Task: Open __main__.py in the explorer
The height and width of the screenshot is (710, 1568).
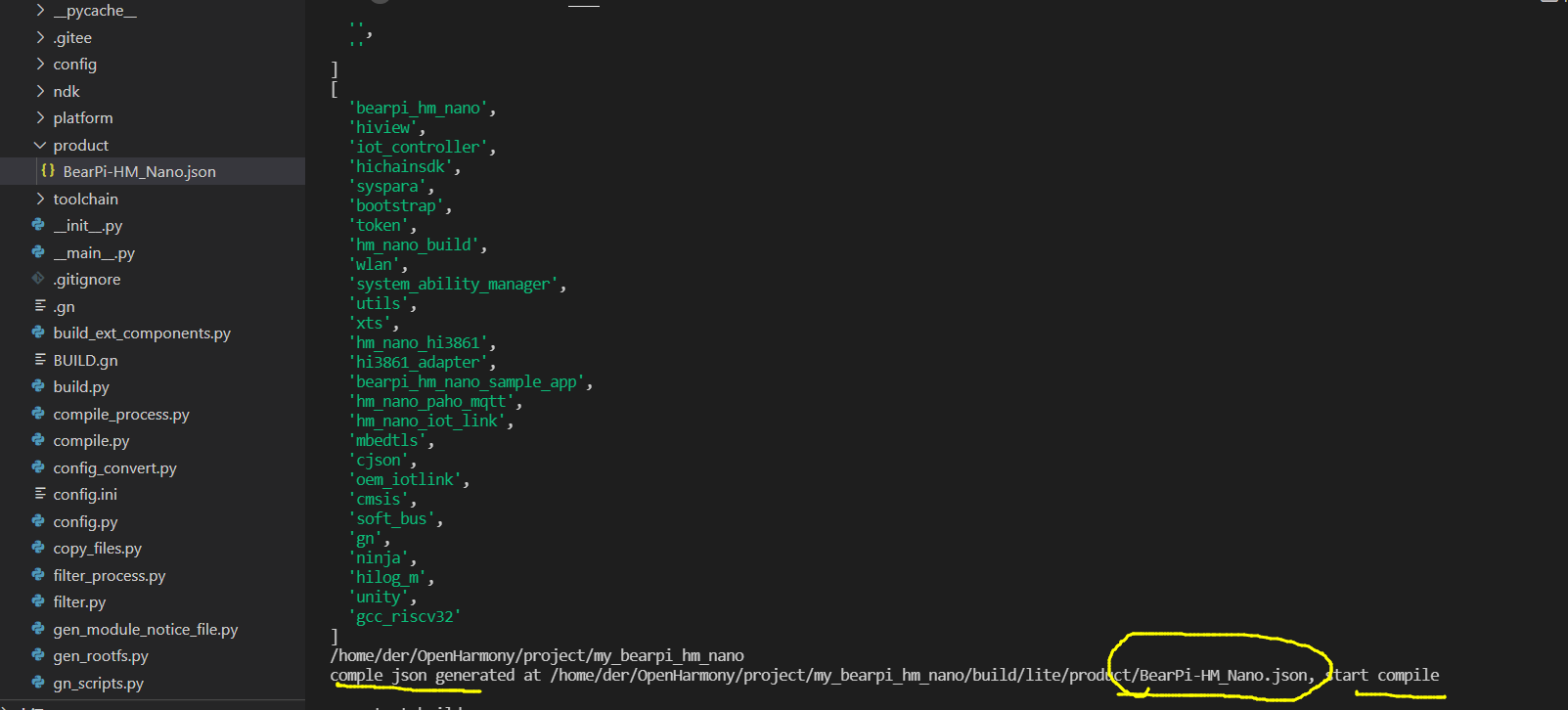Action: pos(94,253)
